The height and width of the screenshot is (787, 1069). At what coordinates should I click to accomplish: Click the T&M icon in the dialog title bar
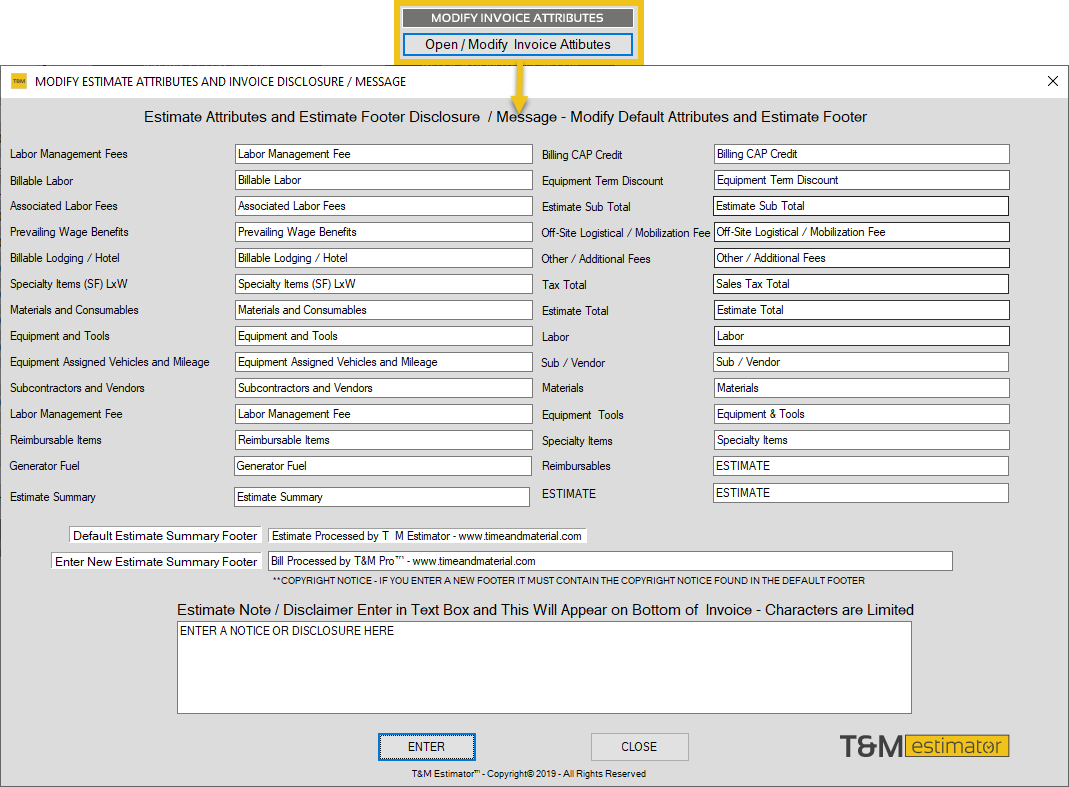pos(19,81)
